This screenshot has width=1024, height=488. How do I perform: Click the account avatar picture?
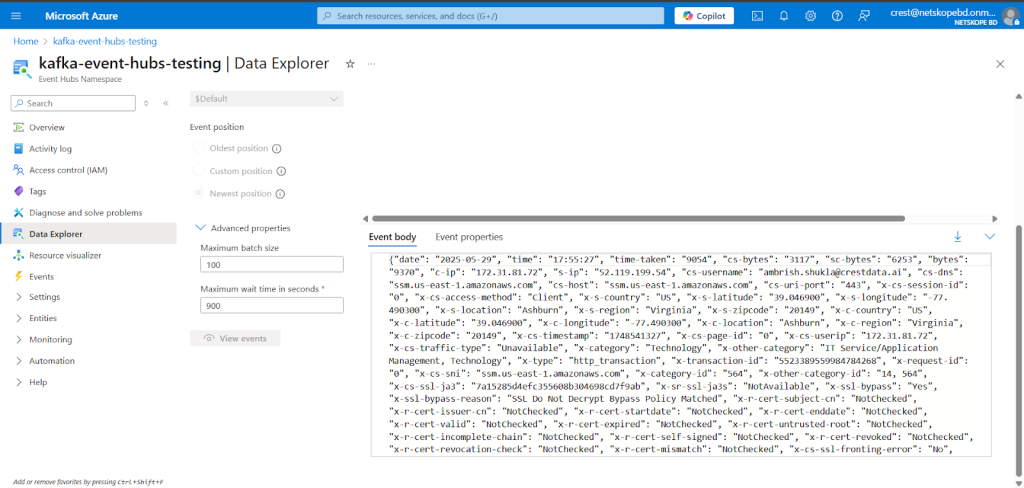[x=1011, y=16]
